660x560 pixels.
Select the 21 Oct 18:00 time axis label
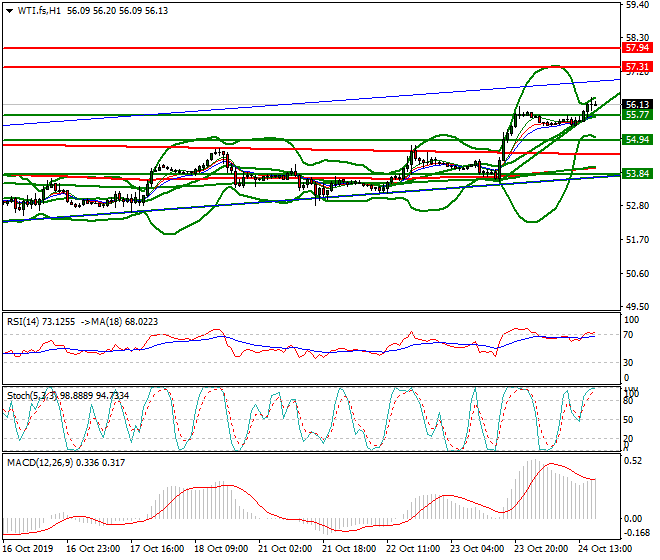349,549
